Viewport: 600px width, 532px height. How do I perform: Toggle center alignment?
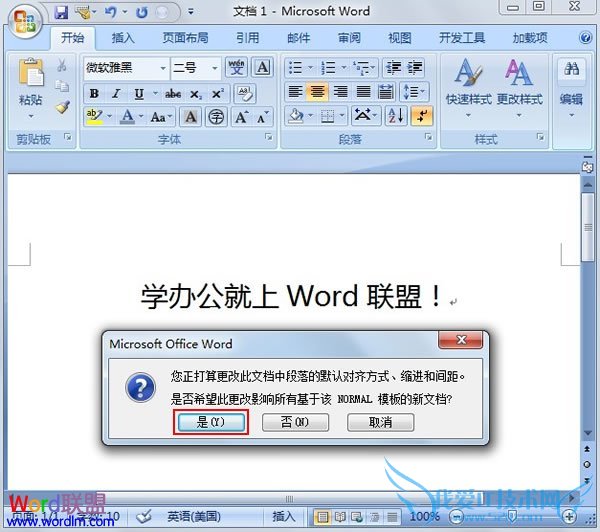318,92
